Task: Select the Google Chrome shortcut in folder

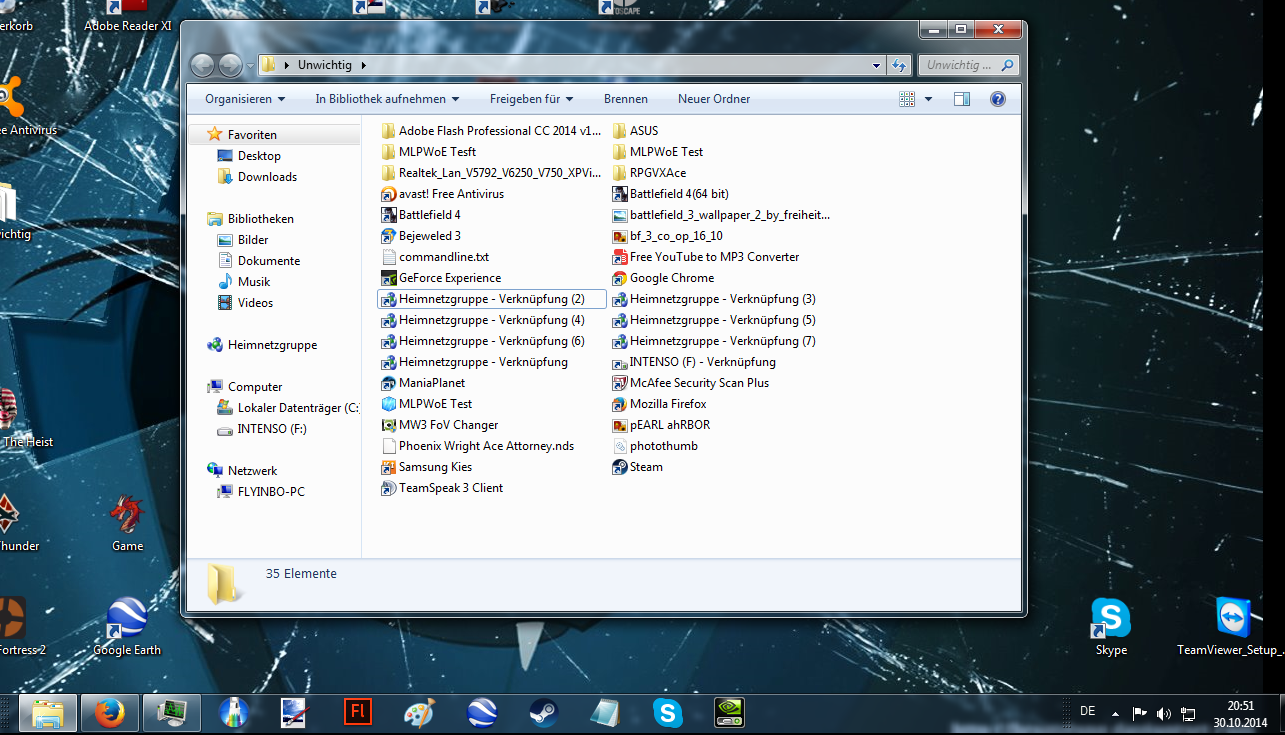Action: coord(664,278)
